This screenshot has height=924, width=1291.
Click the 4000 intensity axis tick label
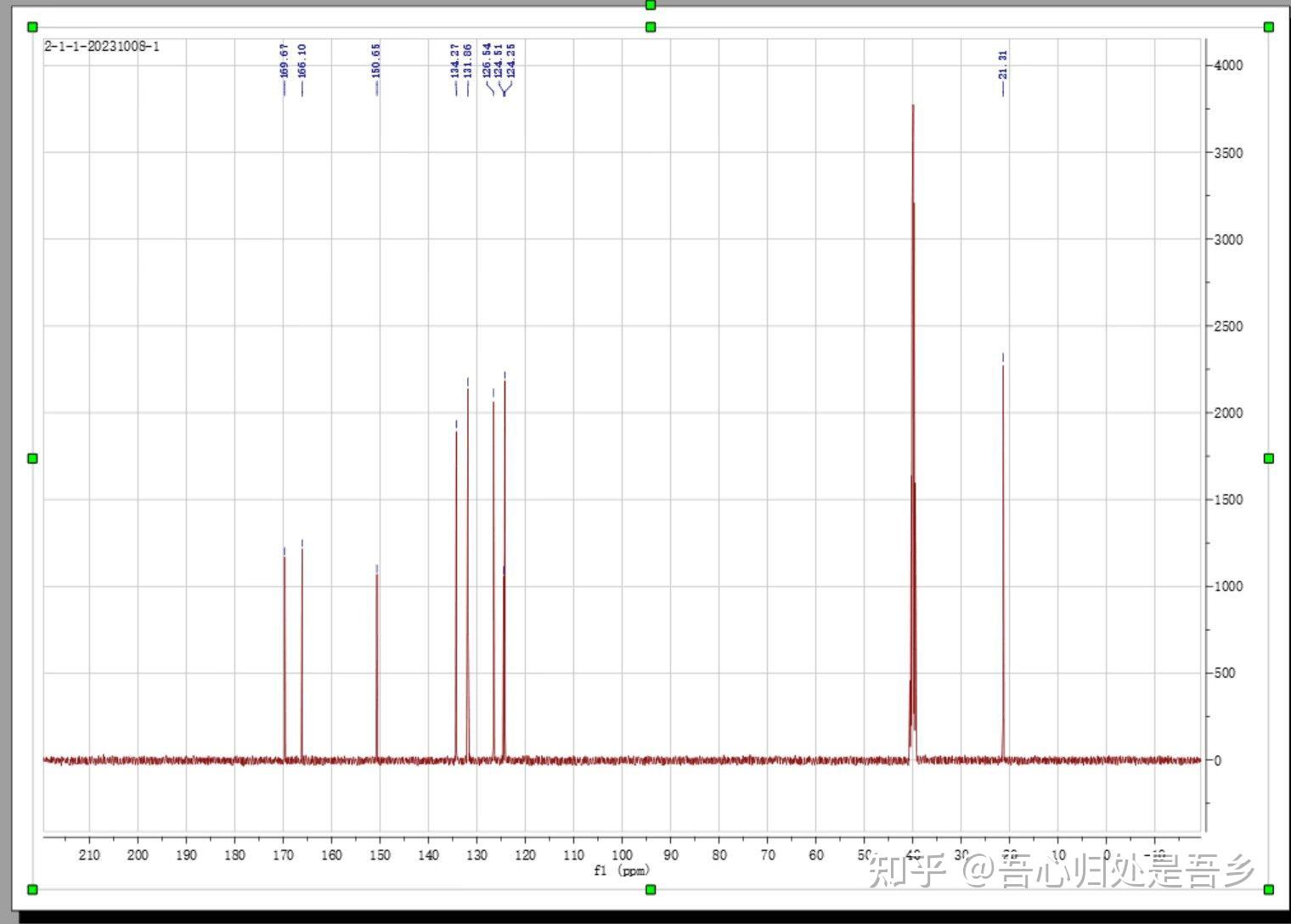(1228, 65)
